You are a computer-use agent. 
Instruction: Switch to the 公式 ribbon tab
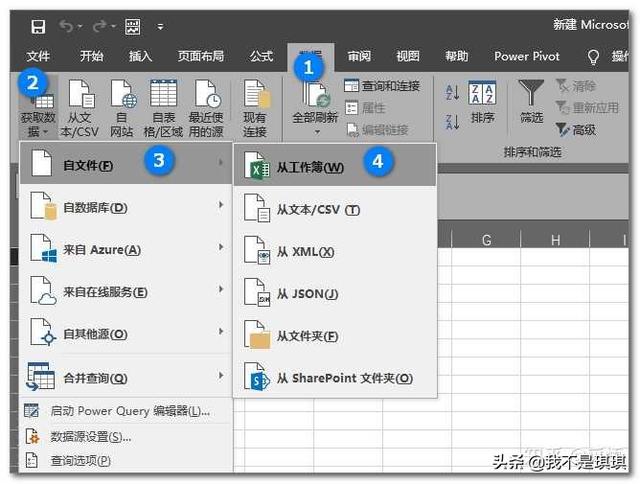click(261, 56)
